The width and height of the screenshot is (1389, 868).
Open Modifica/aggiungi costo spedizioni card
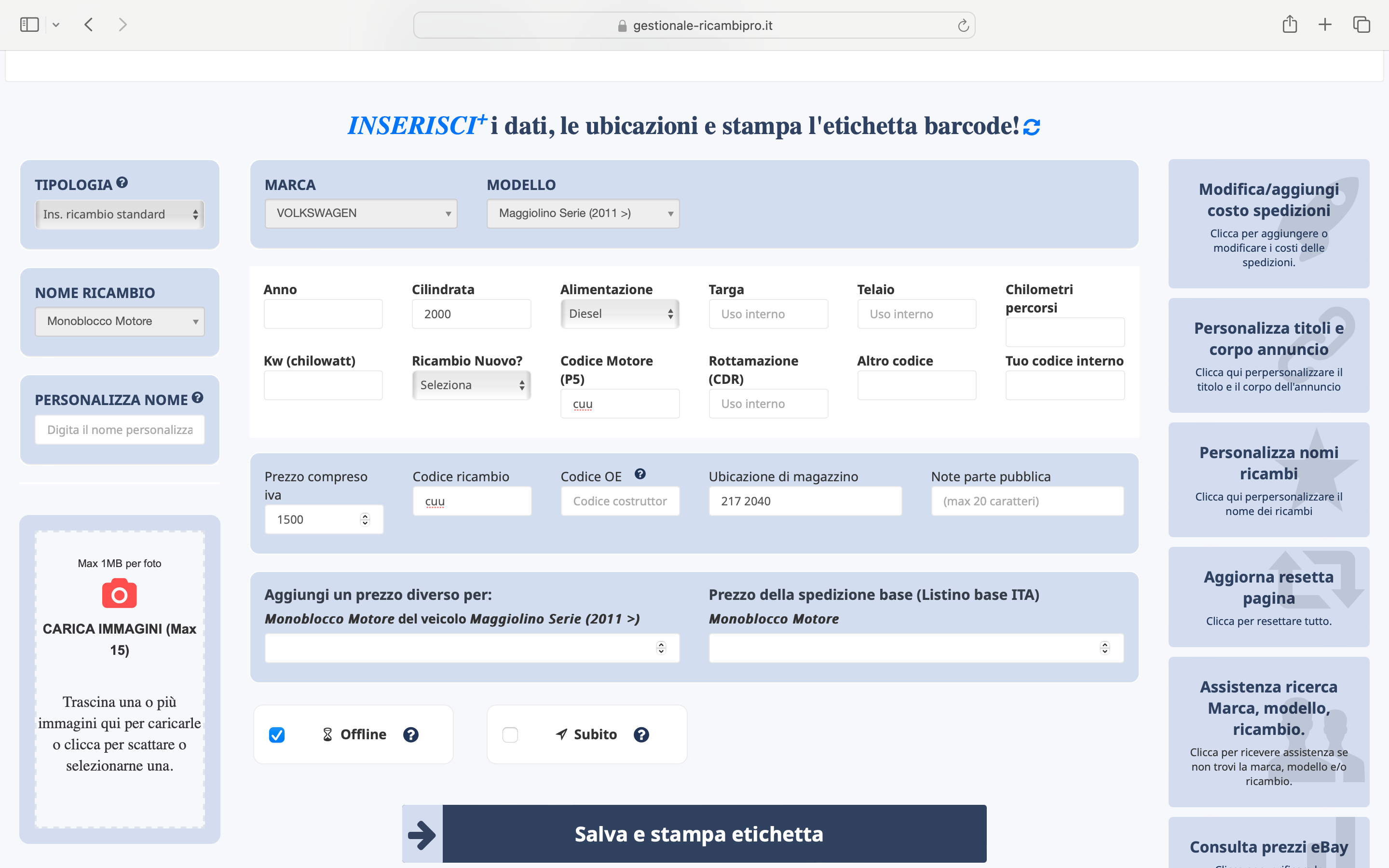tap(1268, 224)
